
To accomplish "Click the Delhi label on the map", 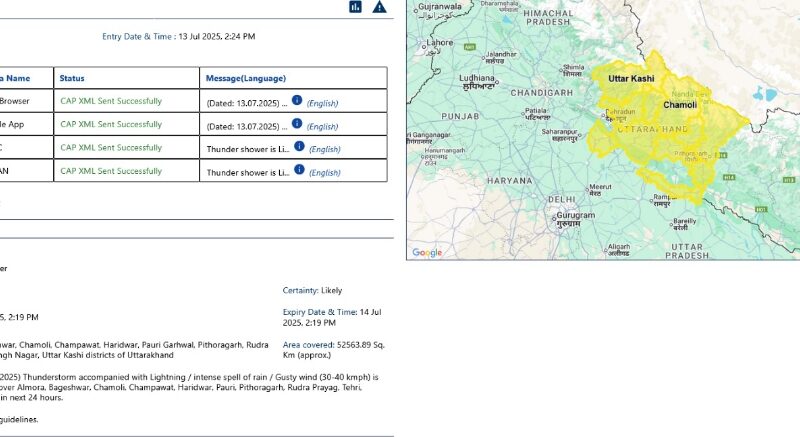I will [561, 200].
